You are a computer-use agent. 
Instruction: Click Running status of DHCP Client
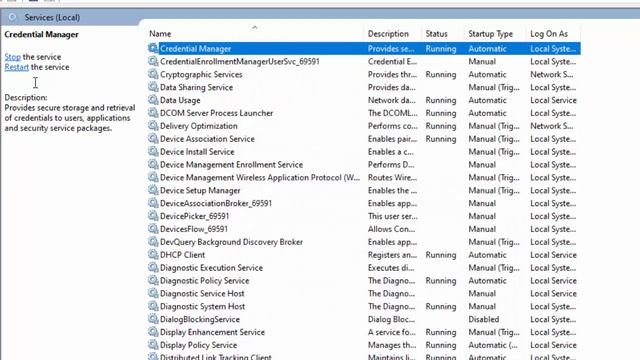[x=441, y=255]
